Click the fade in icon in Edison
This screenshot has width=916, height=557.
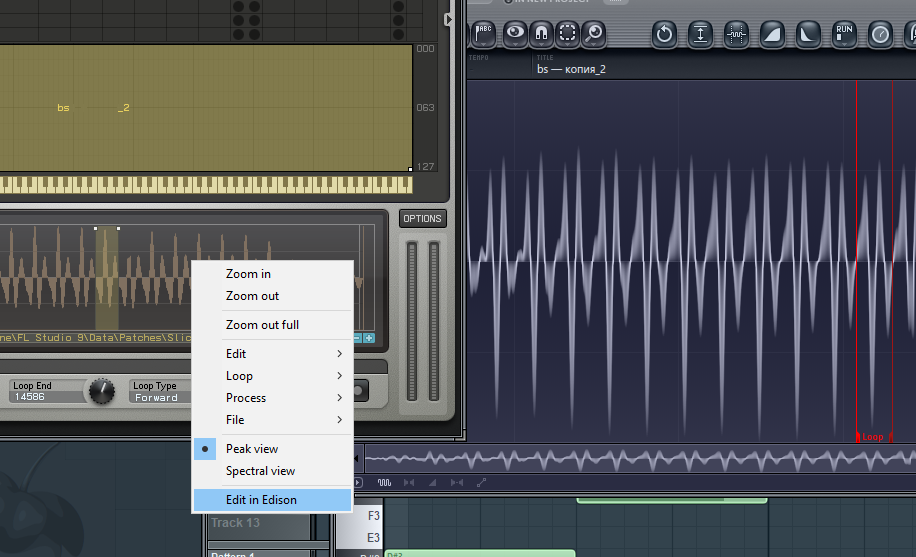pos(772,34)
